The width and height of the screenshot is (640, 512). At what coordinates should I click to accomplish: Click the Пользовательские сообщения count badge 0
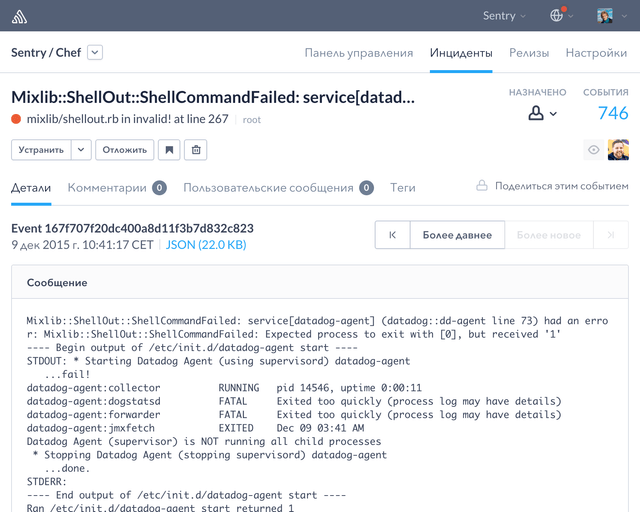tap(367, 188)
